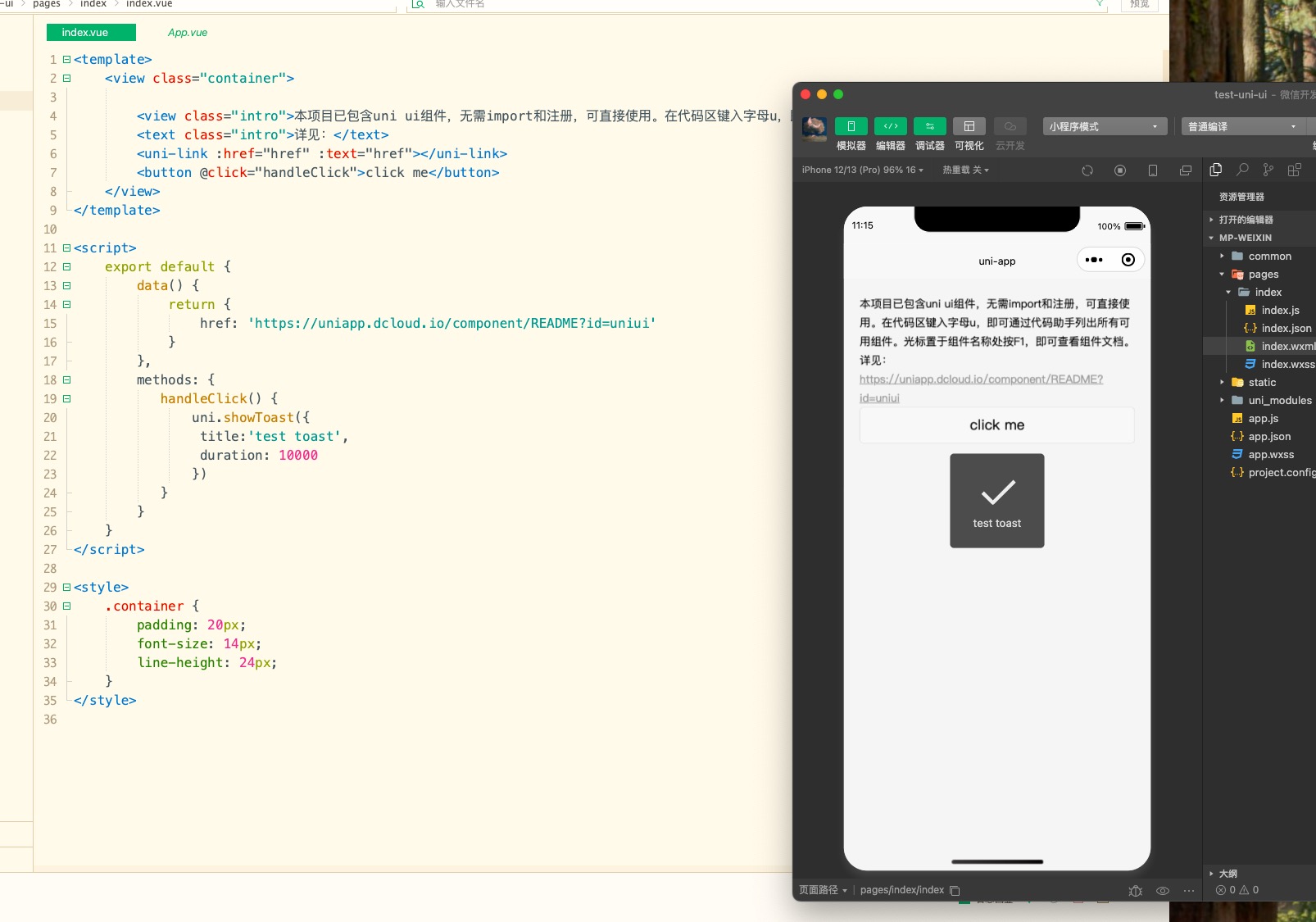Viewport: 1316px width, 922px height.
Task: Click the 'index.vue' breadcrumb in HBuilderX
Action: [x=149, y=4]
